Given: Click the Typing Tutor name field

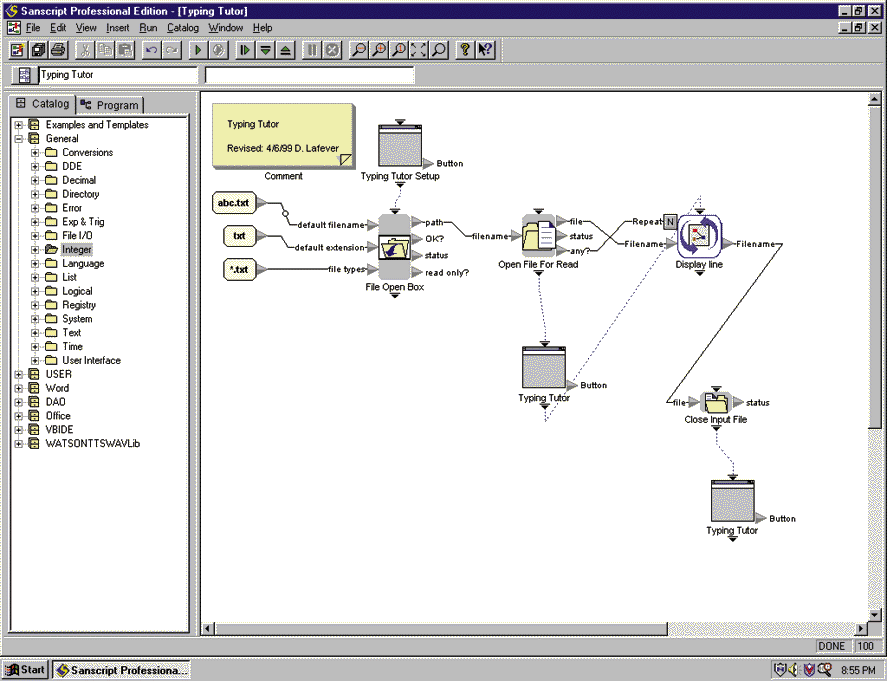Looking at the screenshot, I should point(117,75).
